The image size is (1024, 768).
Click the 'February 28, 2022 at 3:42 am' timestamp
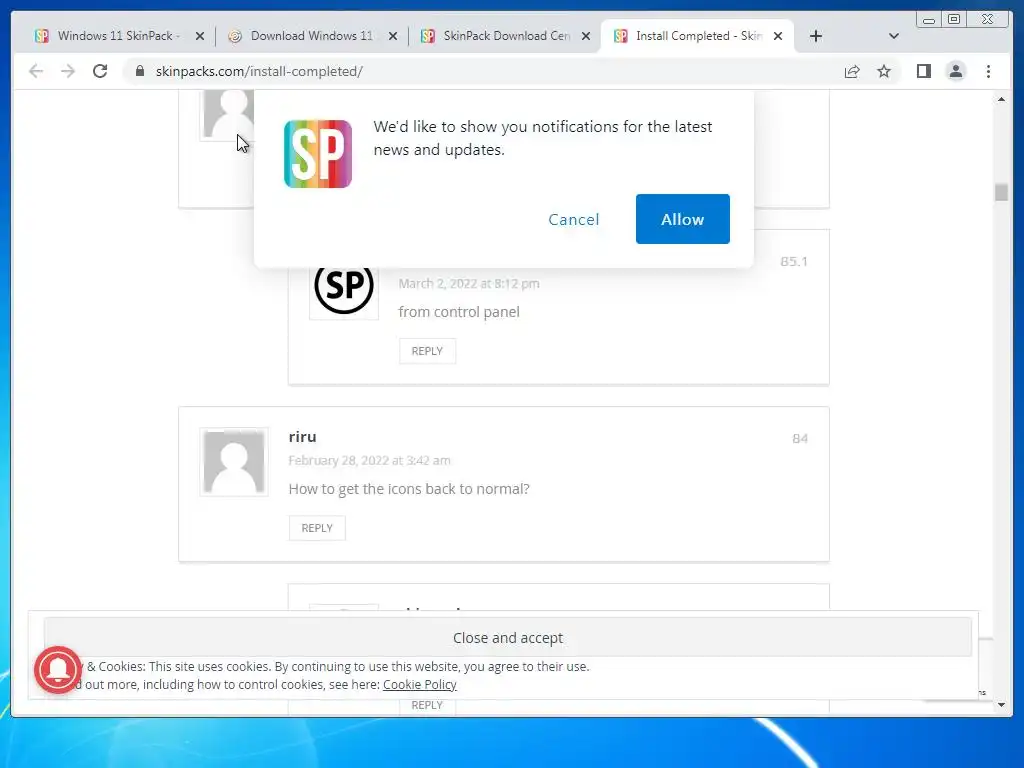(370, 460)
